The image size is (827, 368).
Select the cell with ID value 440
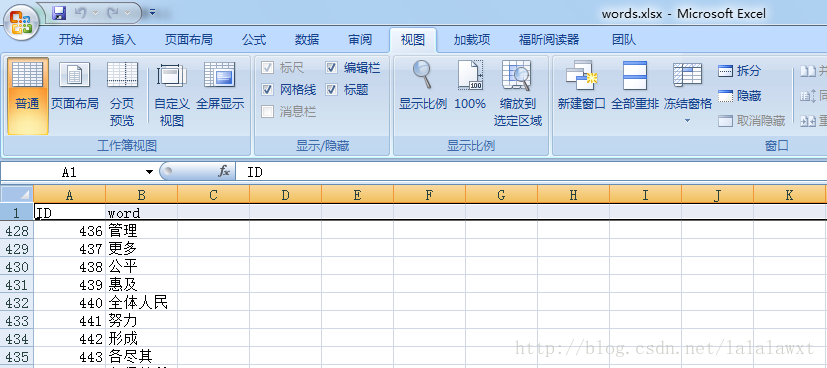[x=70, y=302]
